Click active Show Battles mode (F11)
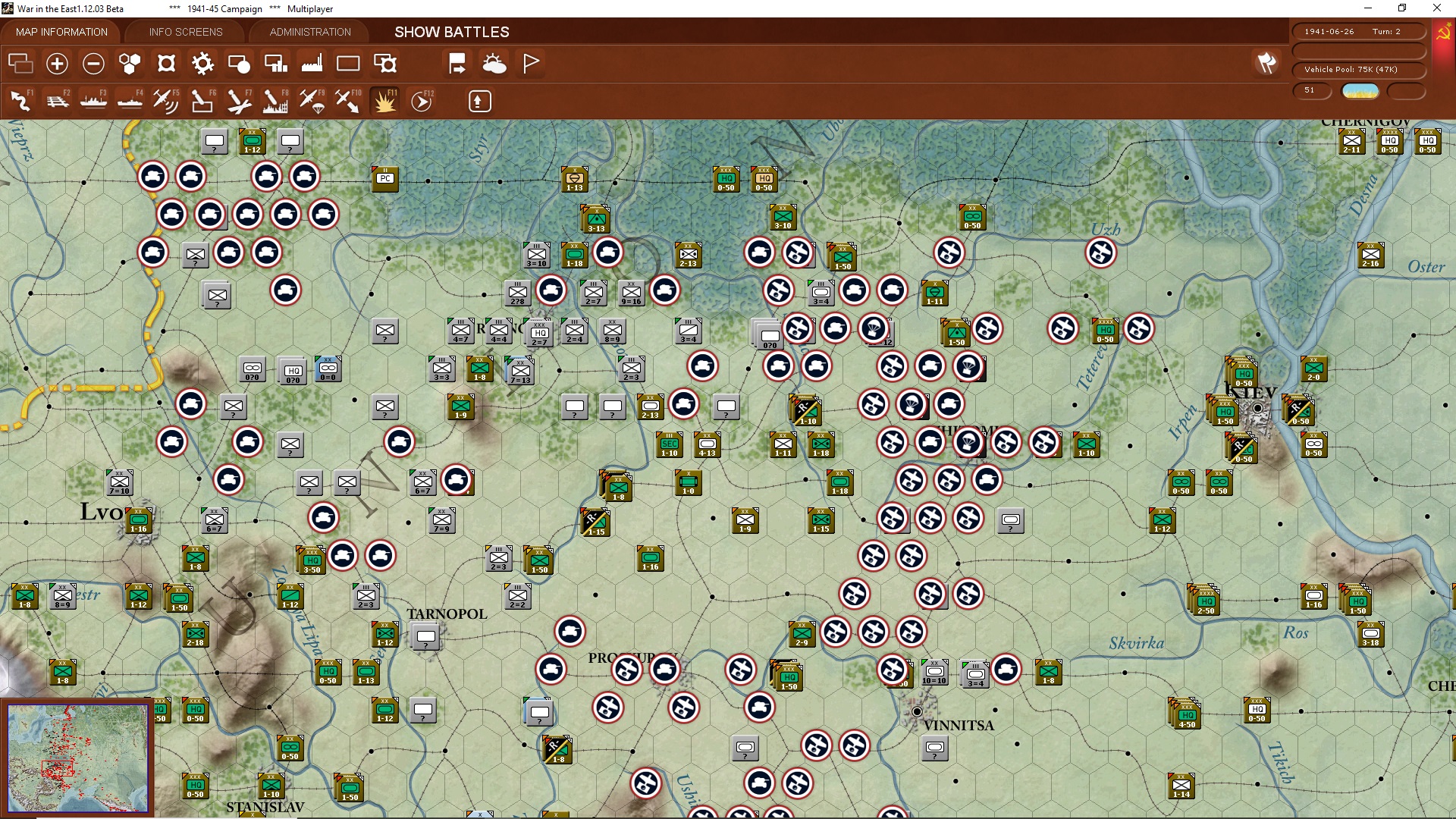Image resolution: width=1456 pixels, height=819 pixels. pyautogui.click(x=384, y=101)
